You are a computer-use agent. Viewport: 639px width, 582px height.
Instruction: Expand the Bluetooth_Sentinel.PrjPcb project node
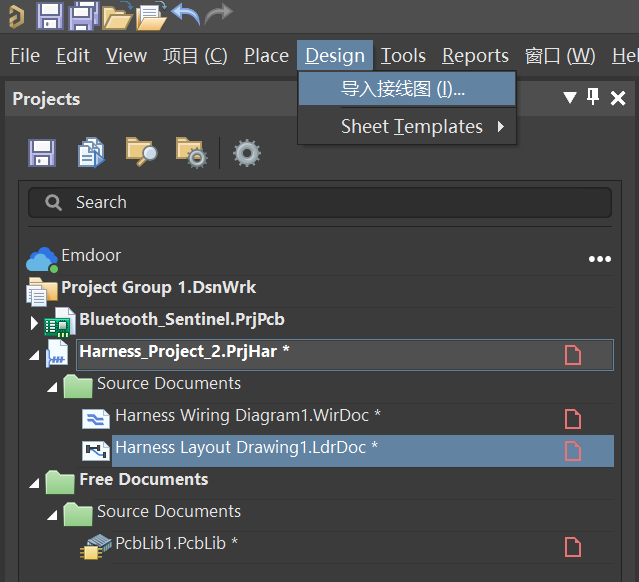(33, 323)
